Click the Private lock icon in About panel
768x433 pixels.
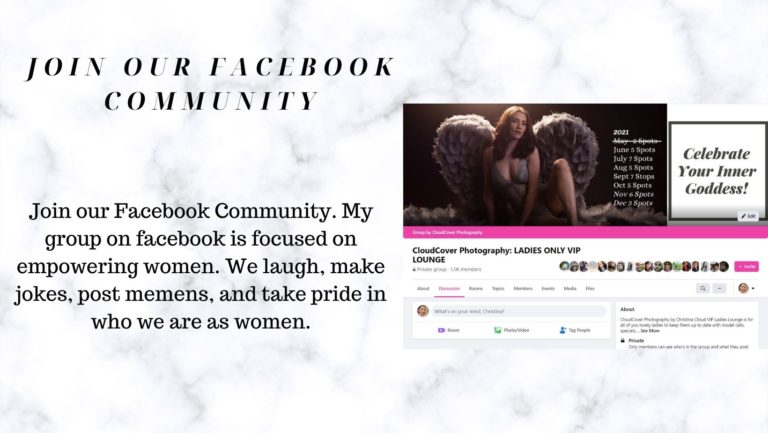[623, 340]
